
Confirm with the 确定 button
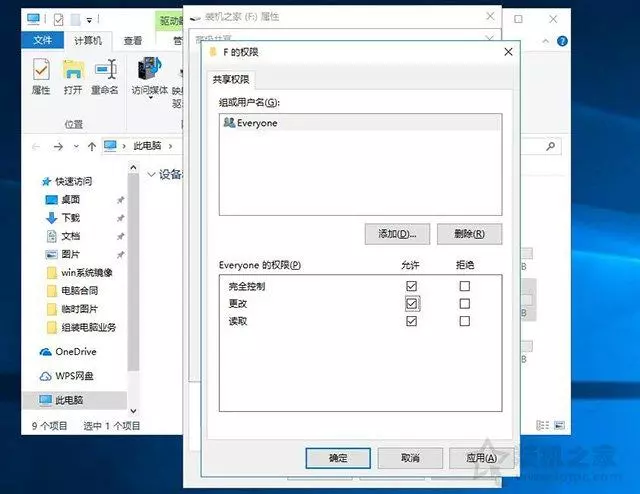[338, 458]
